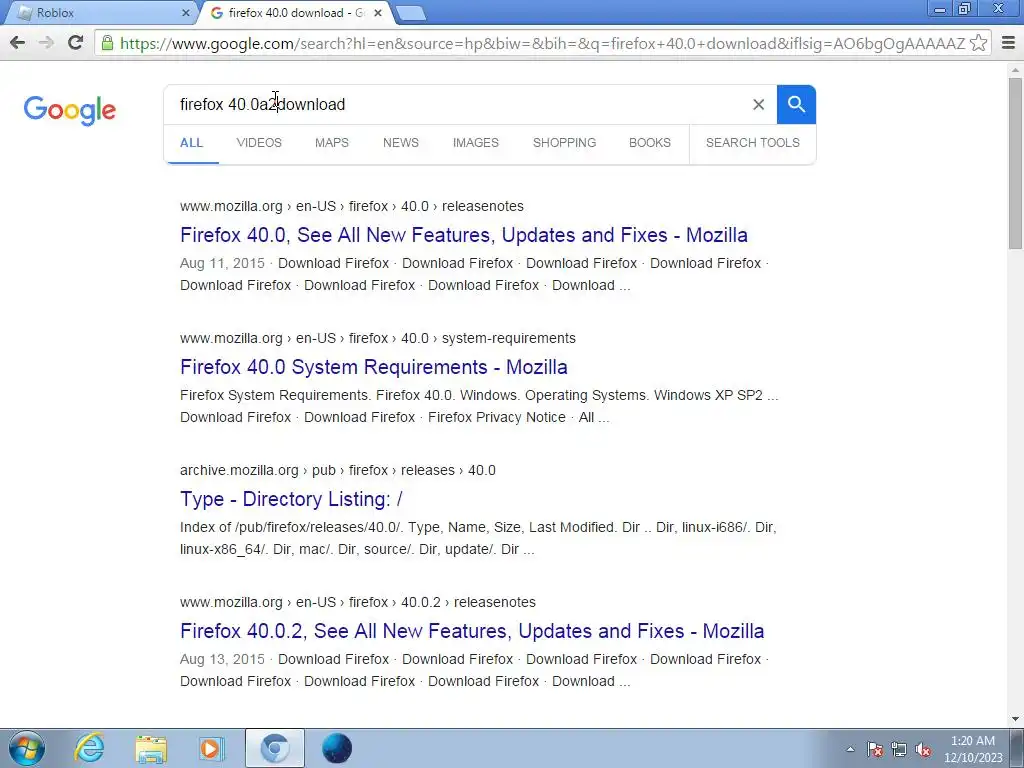Close the firefox 40.0 download tab
The image size is (1024, 768).
pyautogui.click(x=377, y=12)
